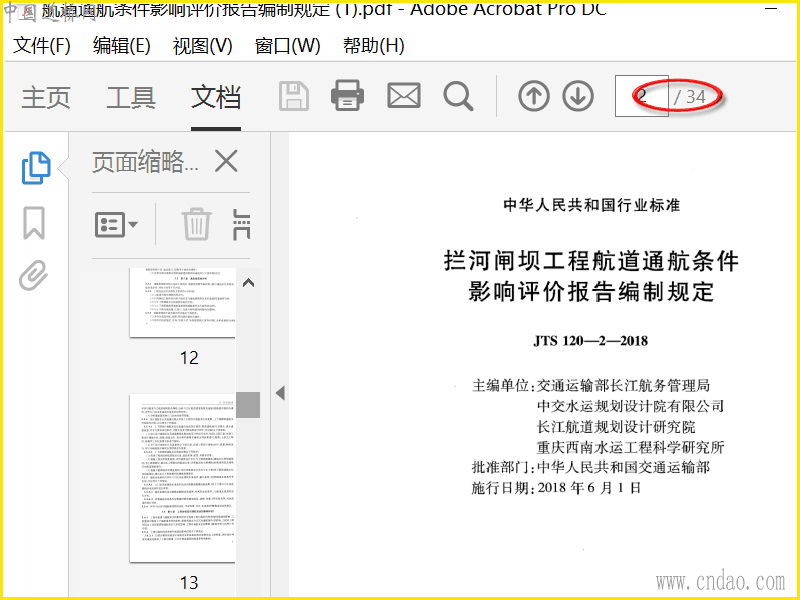Viewport: 800px width, 600px height.
Task: Delete selected page with trash icon
Action: [x=196, y=223]
